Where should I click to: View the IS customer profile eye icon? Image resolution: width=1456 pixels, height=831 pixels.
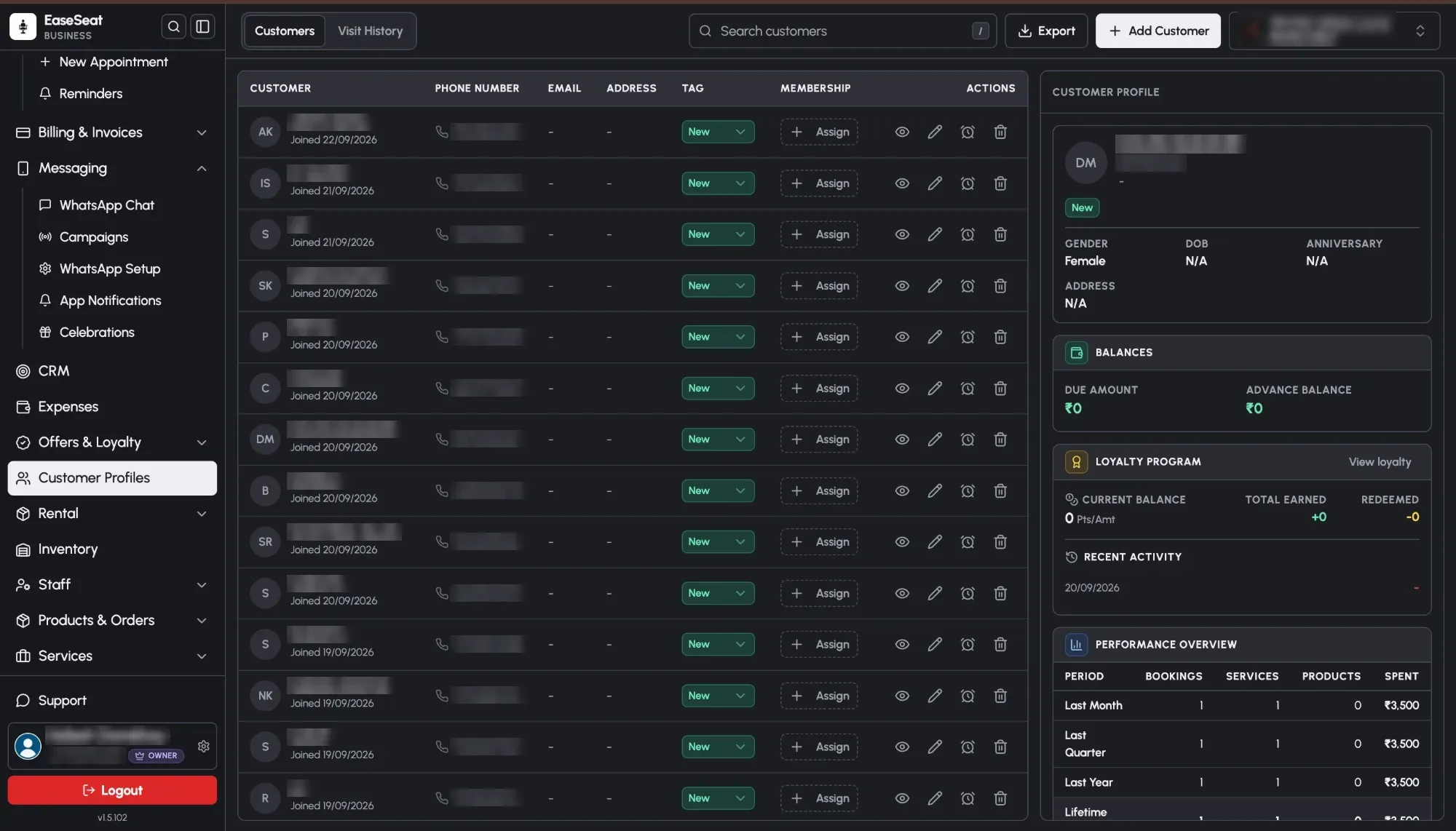902,183
